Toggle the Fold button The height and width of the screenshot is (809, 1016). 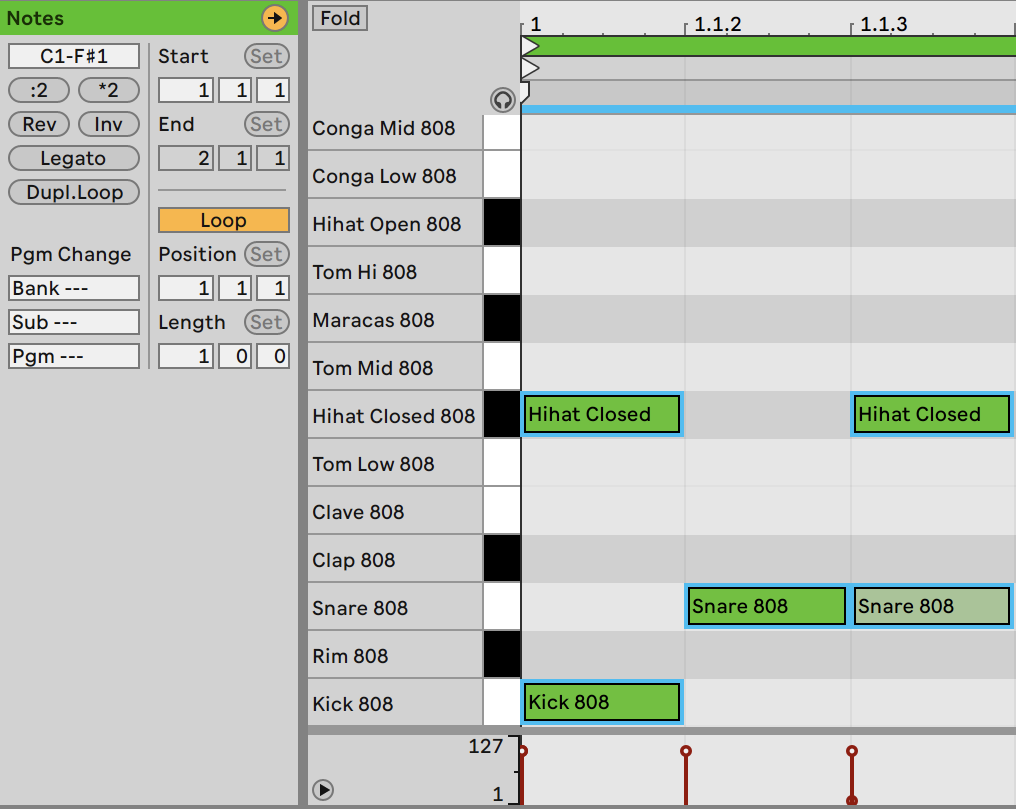340,18
